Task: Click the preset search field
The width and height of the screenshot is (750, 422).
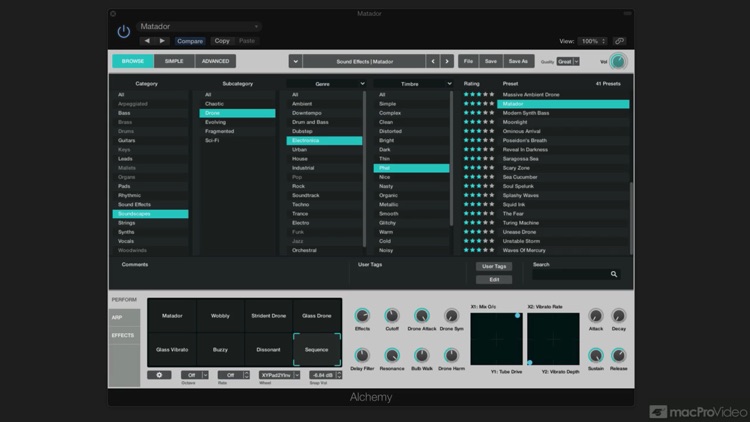Action: click(576, 274)
